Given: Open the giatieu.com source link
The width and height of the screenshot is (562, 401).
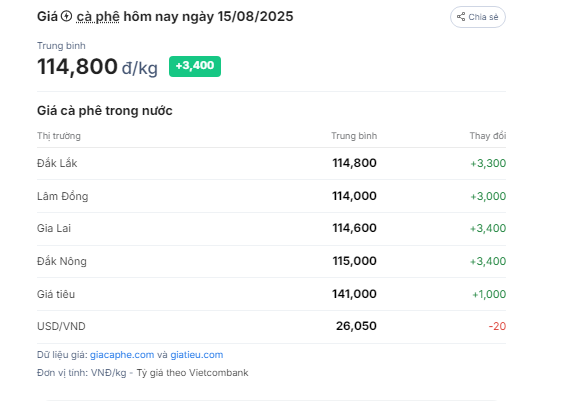Looking at the screenshot, I should [196, 355].
